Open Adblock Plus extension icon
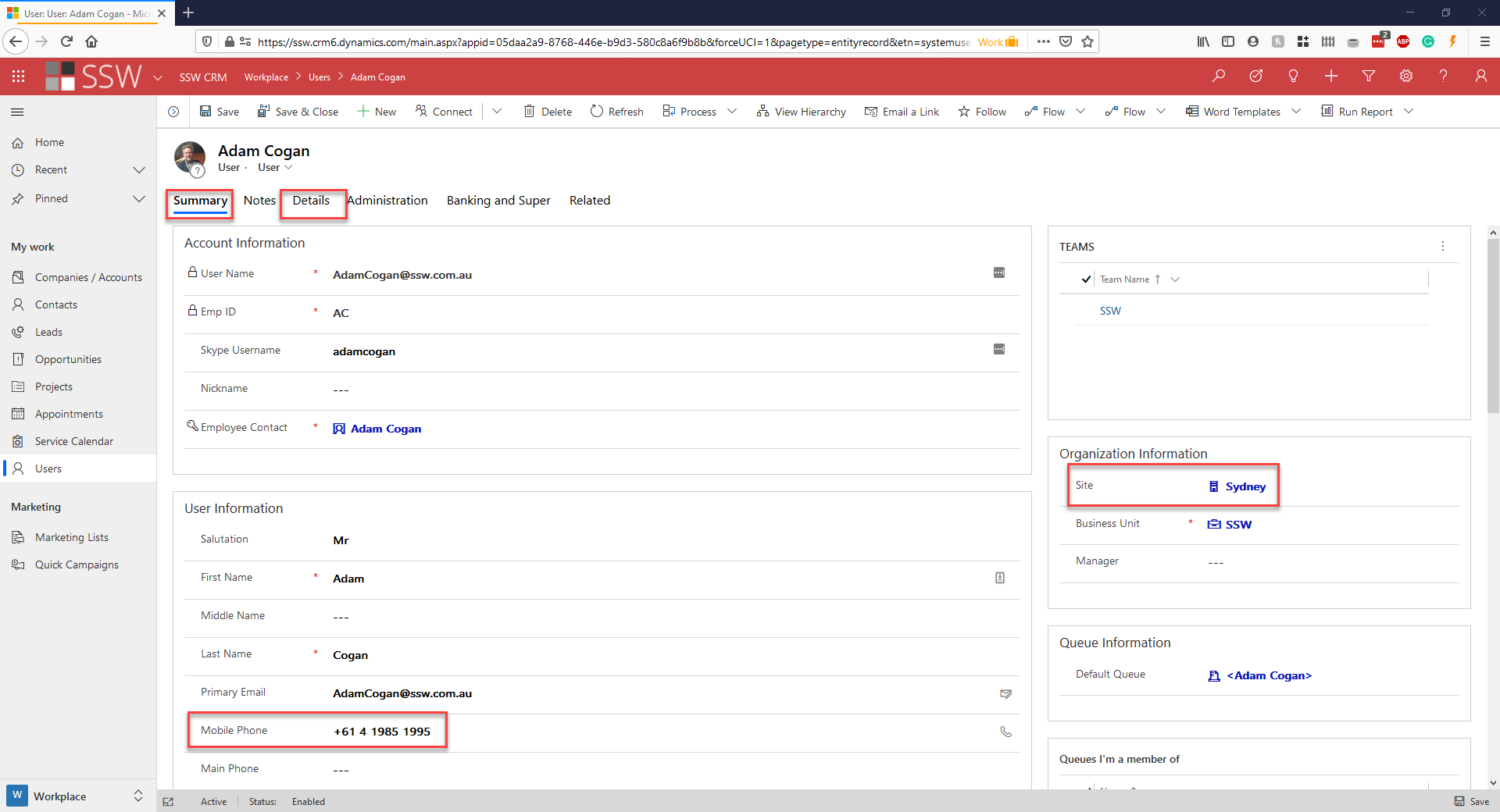This screenshot has width=1500, height=812. pos(1403,41)
